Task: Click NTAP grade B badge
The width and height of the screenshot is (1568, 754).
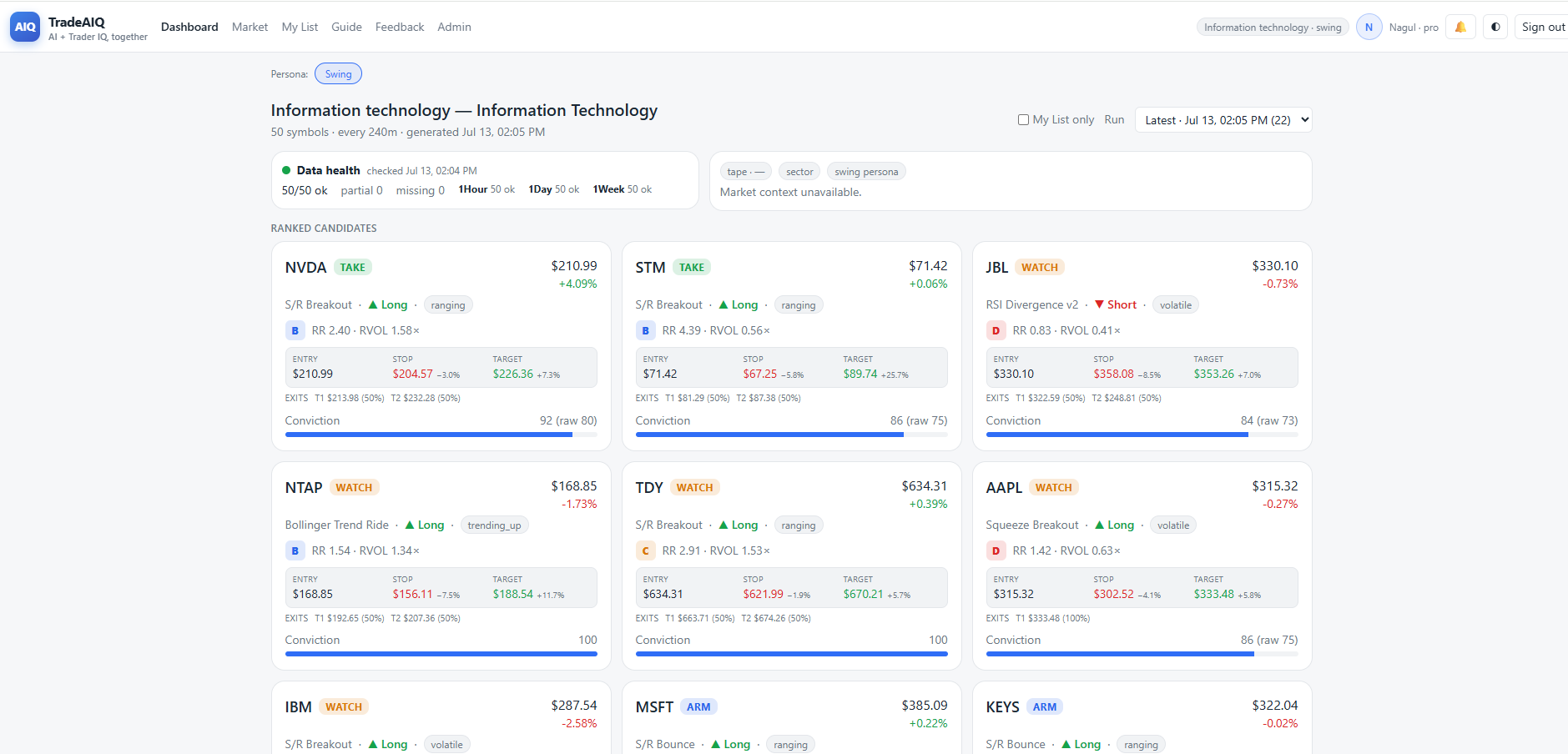Action: [x=295, y=550]
